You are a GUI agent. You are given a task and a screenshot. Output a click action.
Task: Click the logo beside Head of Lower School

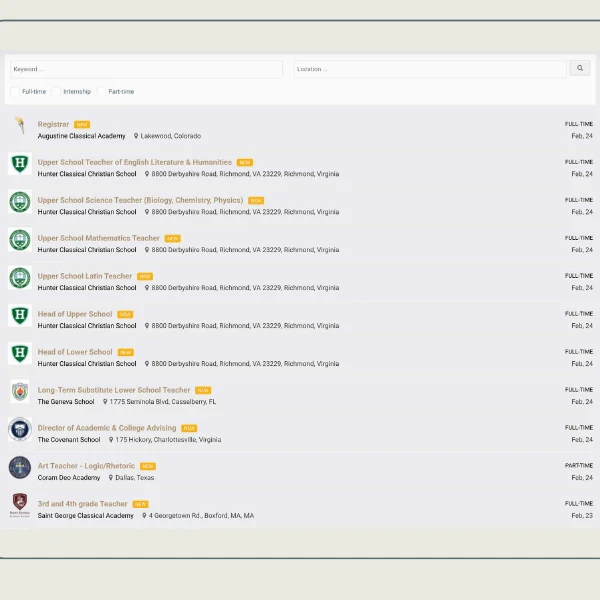click(20, 354)
